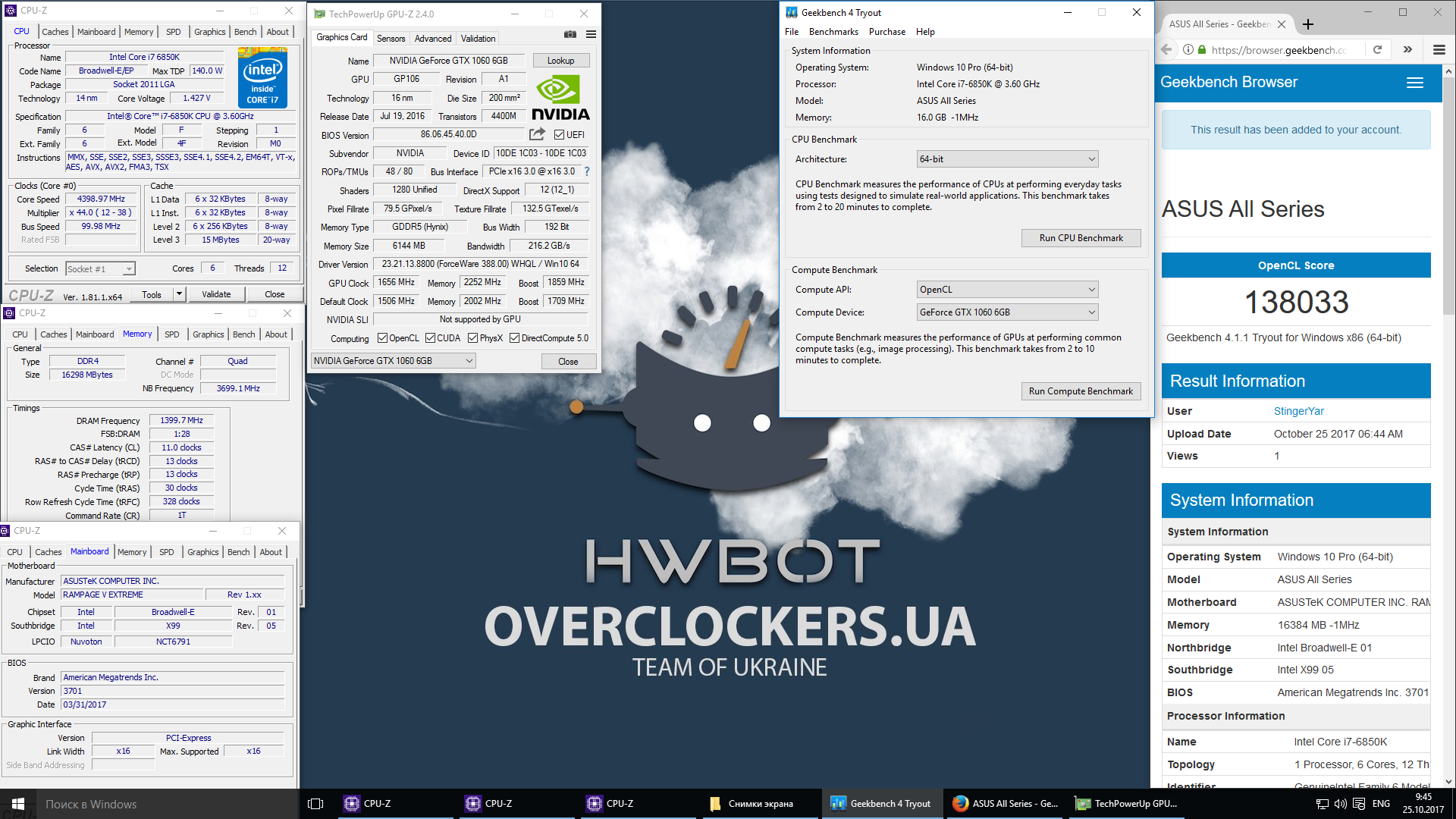Click the Geekbench Browser title link
This screenshot has height=819, width=1456.
[x=1228, y=82]
